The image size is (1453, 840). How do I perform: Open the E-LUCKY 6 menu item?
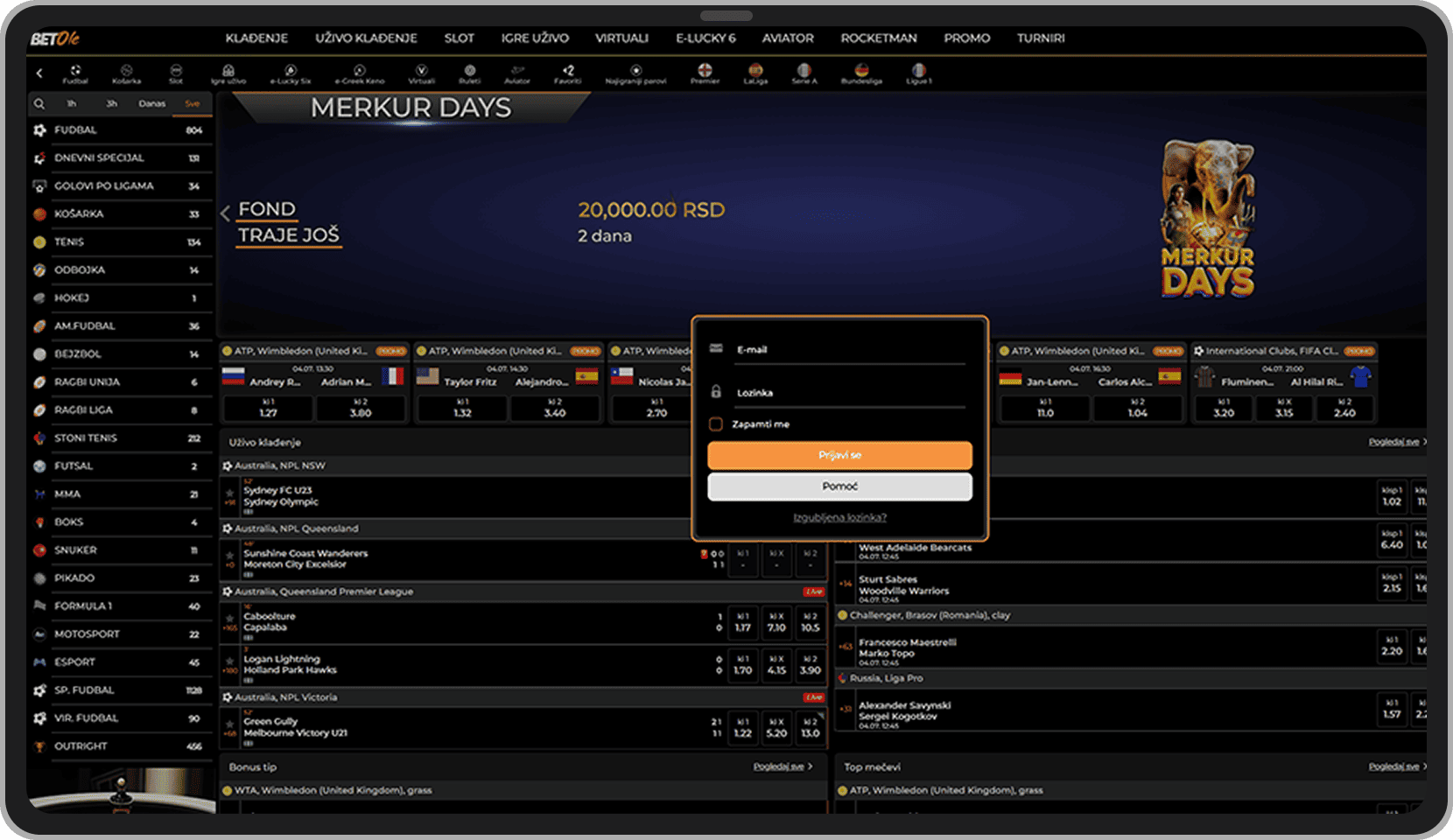point(705,38)
